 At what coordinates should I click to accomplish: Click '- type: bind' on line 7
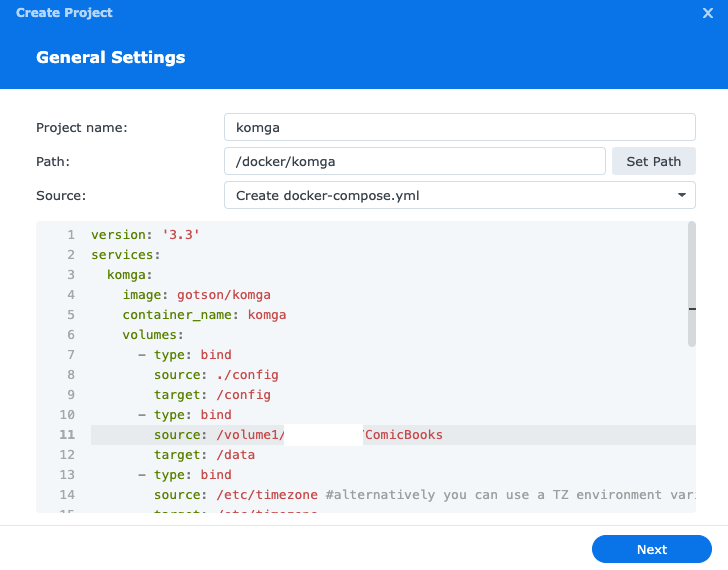(185, 355)
